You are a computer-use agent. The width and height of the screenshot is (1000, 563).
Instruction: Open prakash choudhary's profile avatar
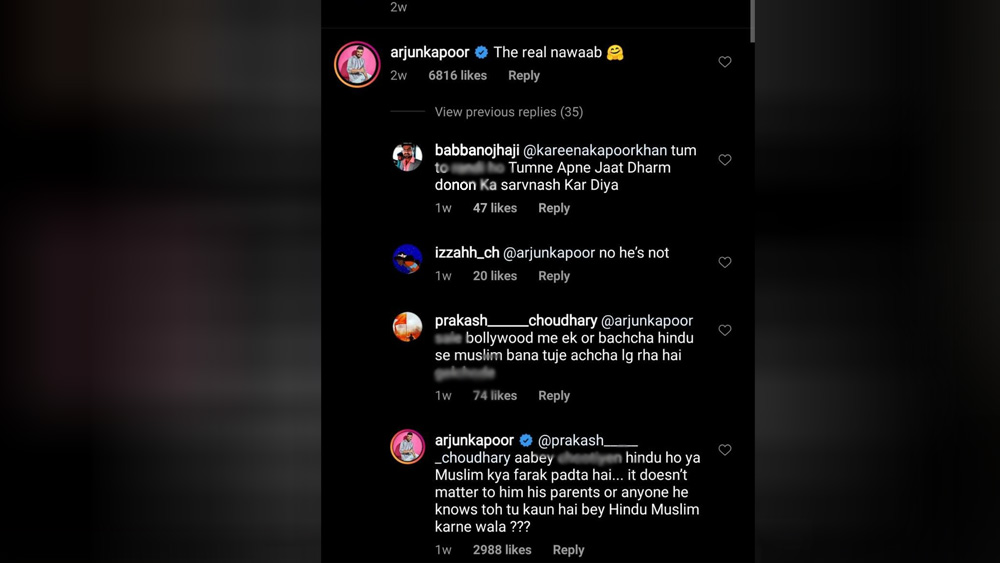pyautogui.click(x=407, y=327)
